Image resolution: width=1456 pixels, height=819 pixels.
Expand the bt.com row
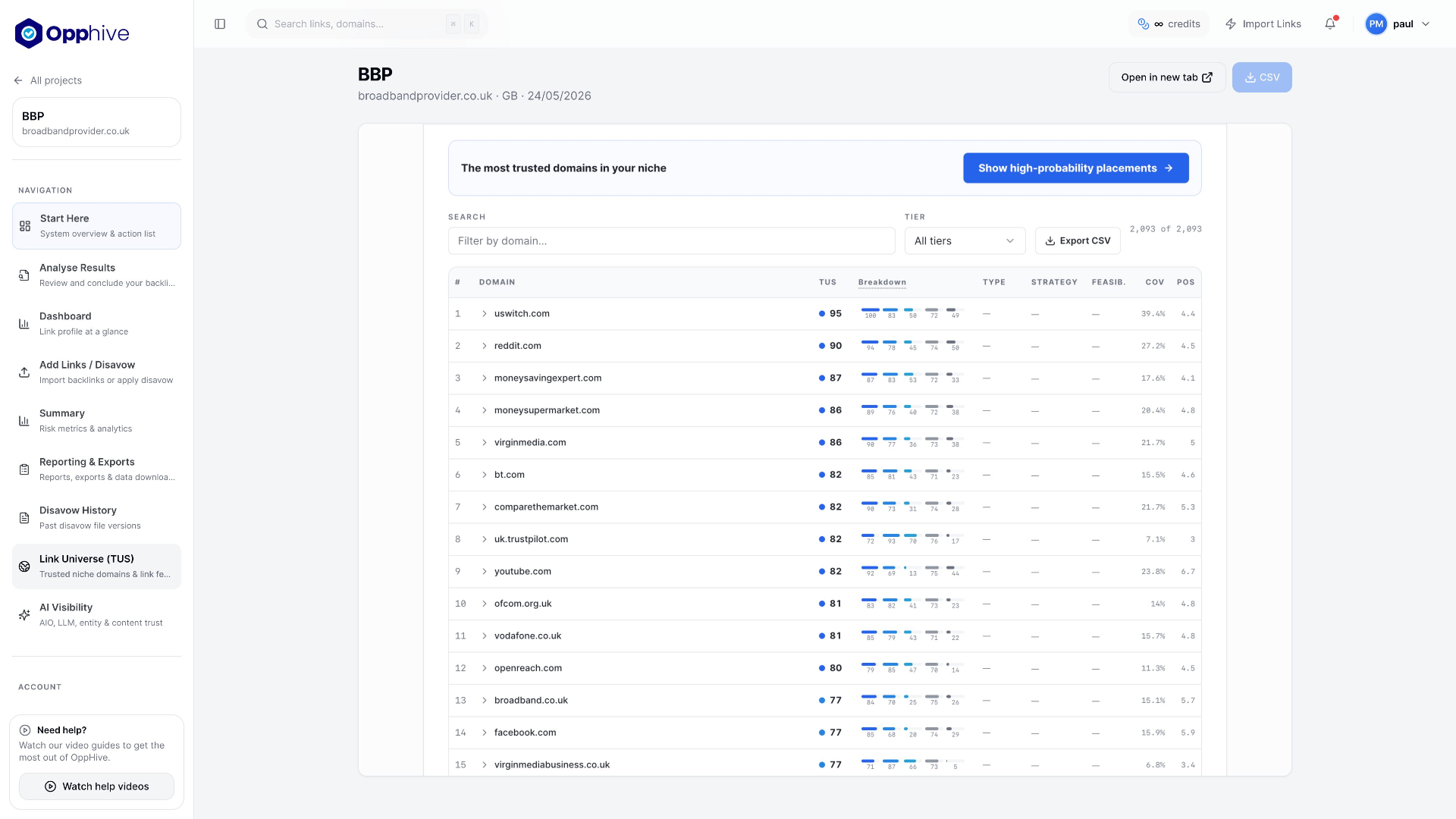485,475
